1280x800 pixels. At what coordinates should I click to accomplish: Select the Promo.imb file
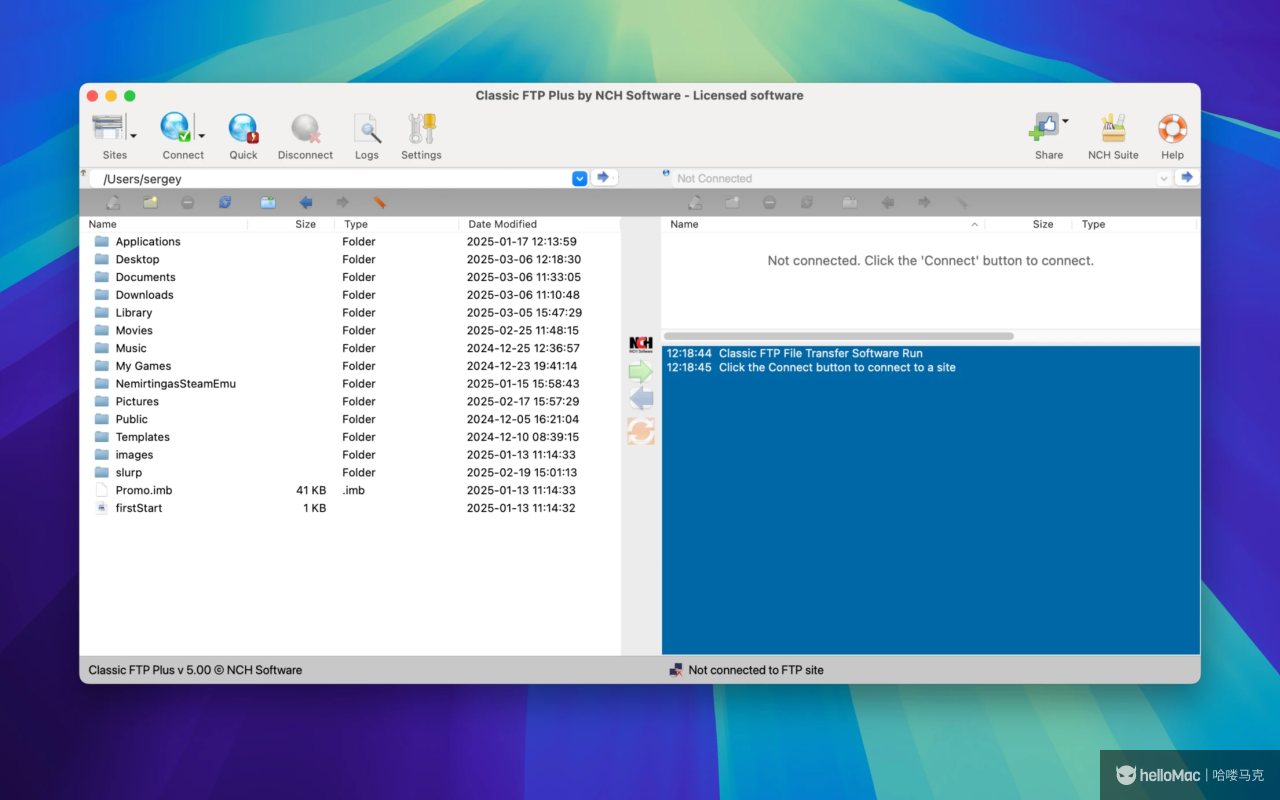350,490
